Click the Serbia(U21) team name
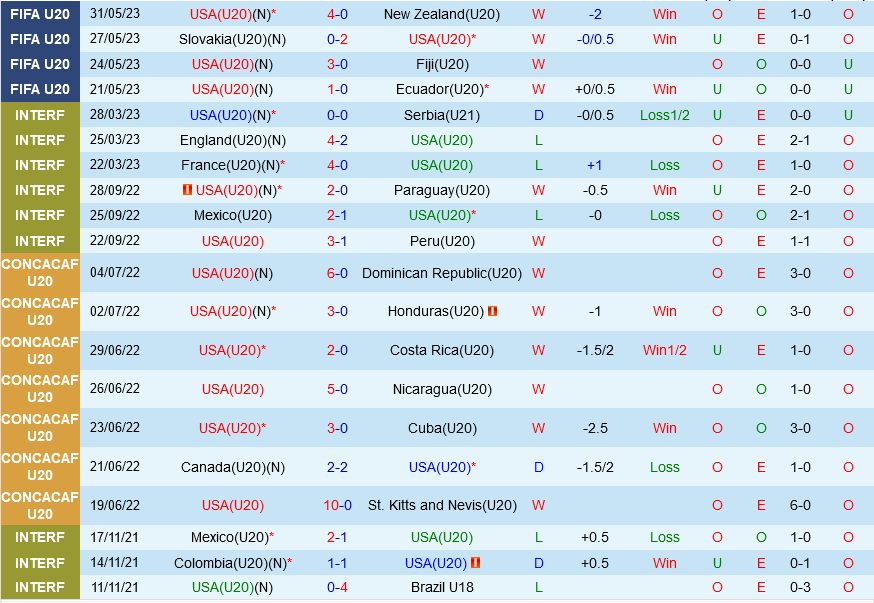The image size is (874, 603). pos(442,115)
